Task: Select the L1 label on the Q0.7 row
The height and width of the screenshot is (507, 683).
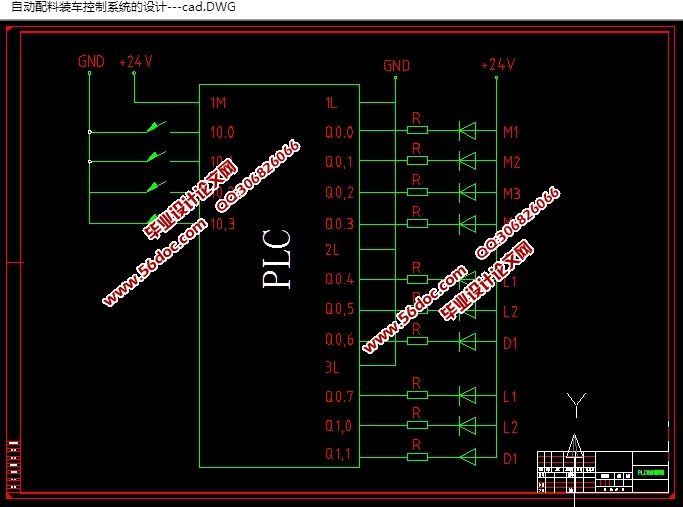Action: tap(510, 397)
